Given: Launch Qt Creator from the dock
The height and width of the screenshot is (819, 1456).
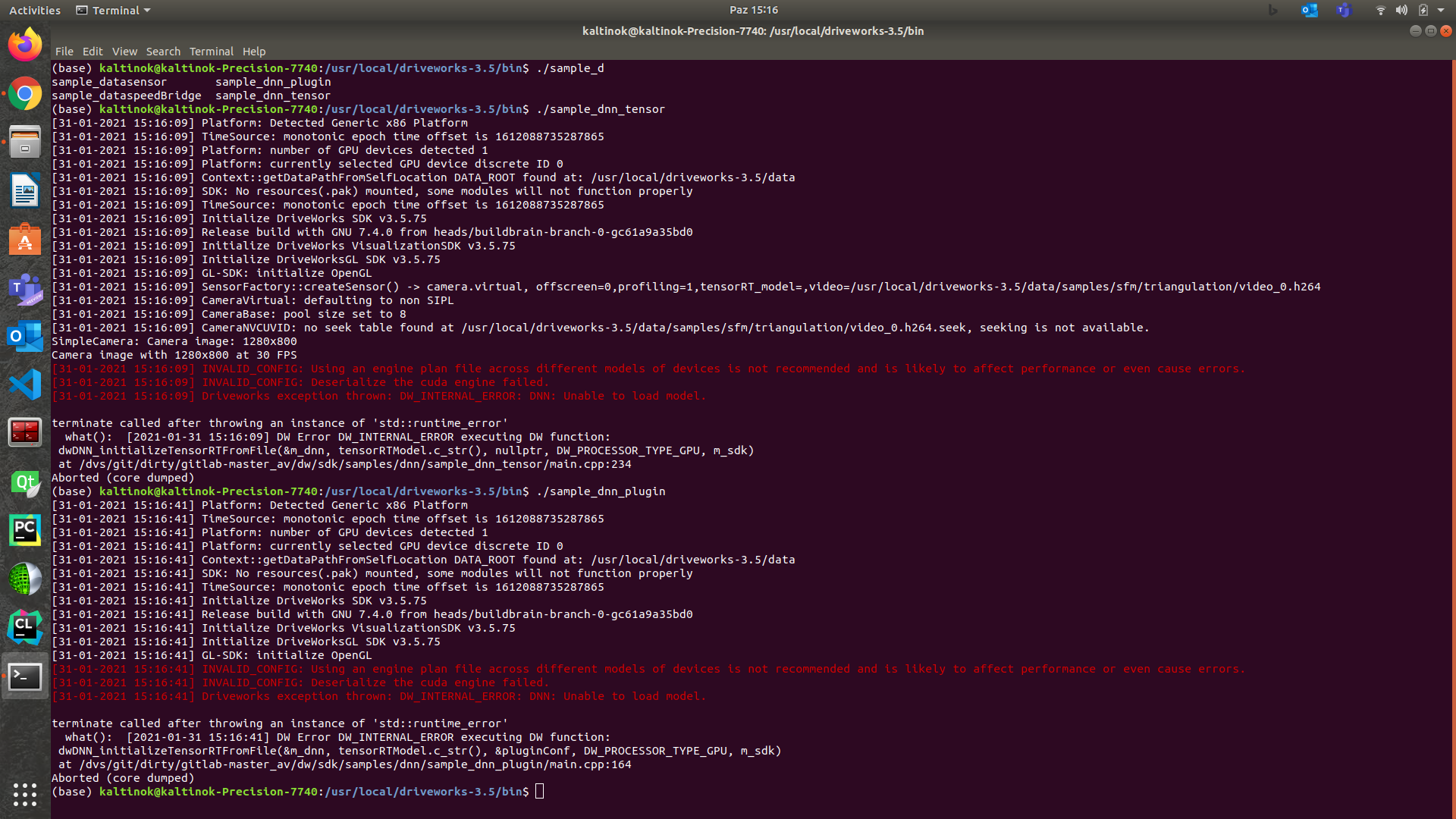Looking at the screenshot, I should (25, 482).
